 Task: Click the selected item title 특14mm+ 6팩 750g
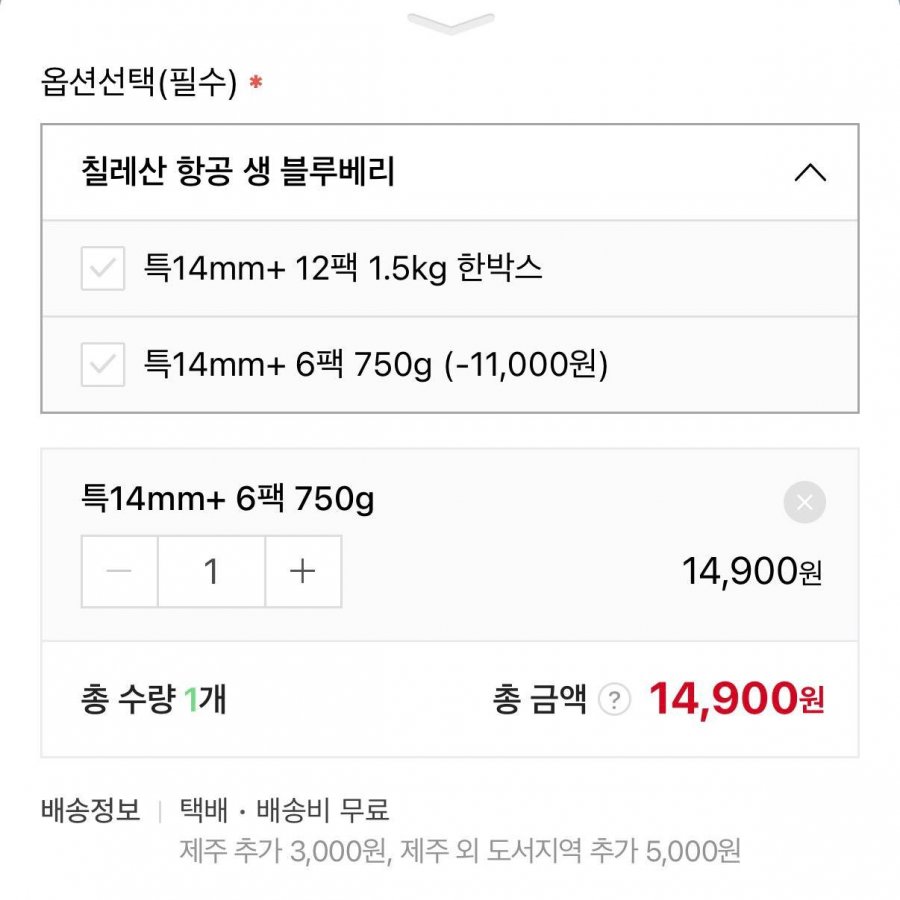pos(228,499)
